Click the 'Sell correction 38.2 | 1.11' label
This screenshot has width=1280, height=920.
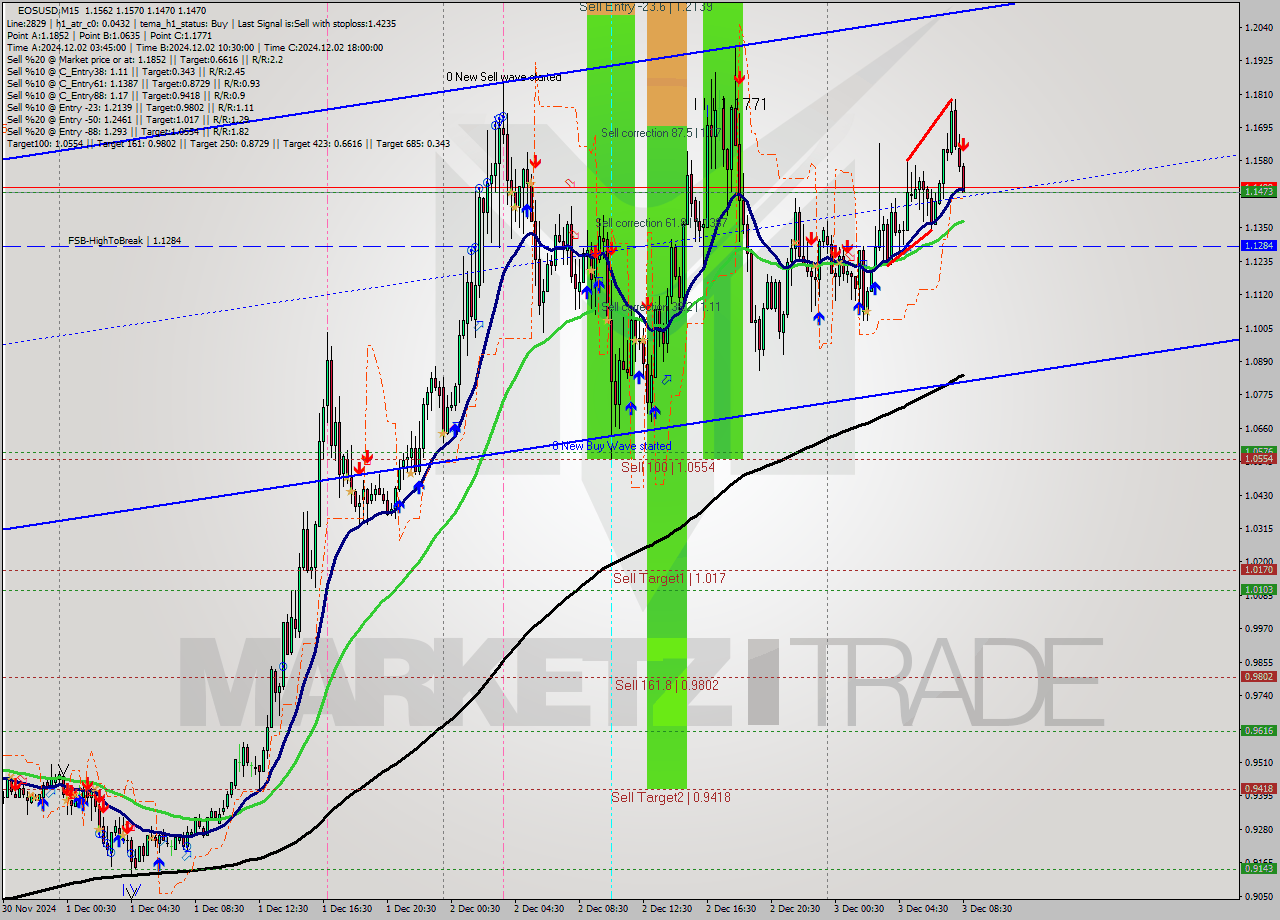(660, 307)
